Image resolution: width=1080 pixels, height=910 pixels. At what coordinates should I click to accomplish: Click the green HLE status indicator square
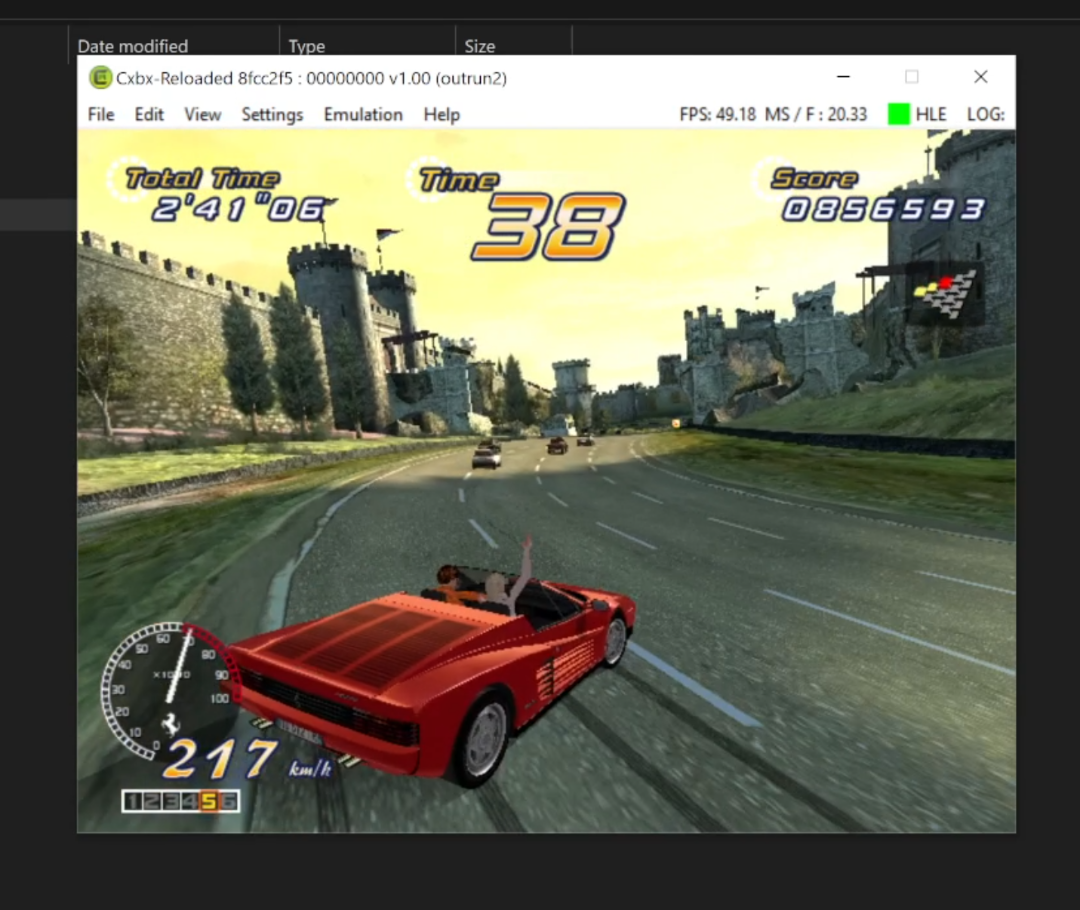pos(898,114)
